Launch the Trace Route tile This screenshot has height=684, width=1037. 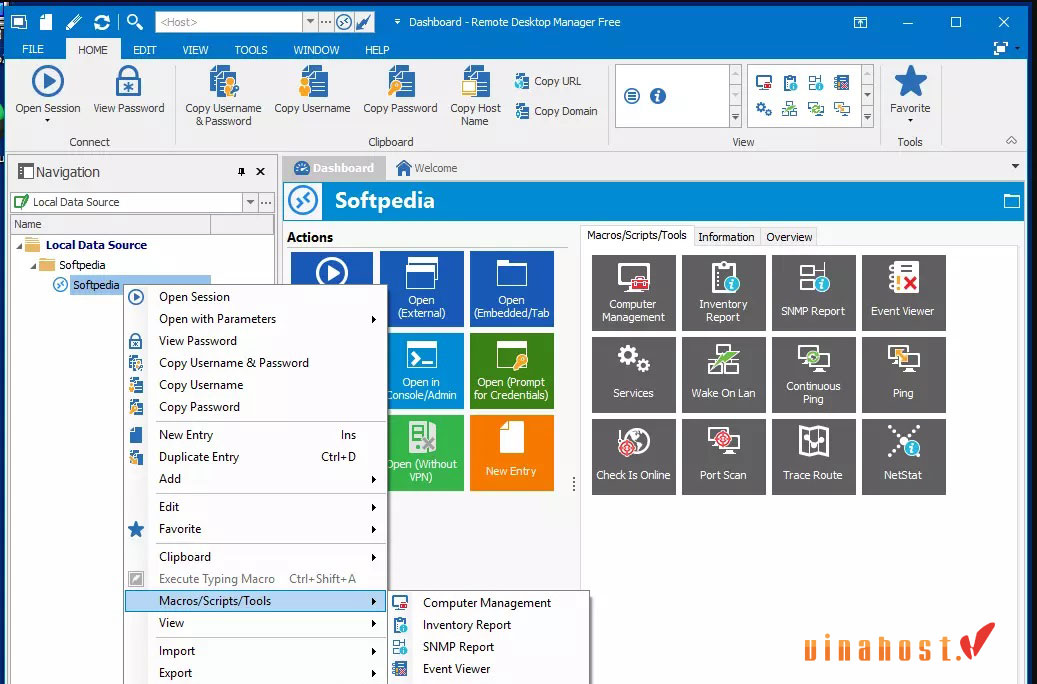click(813, 457)
